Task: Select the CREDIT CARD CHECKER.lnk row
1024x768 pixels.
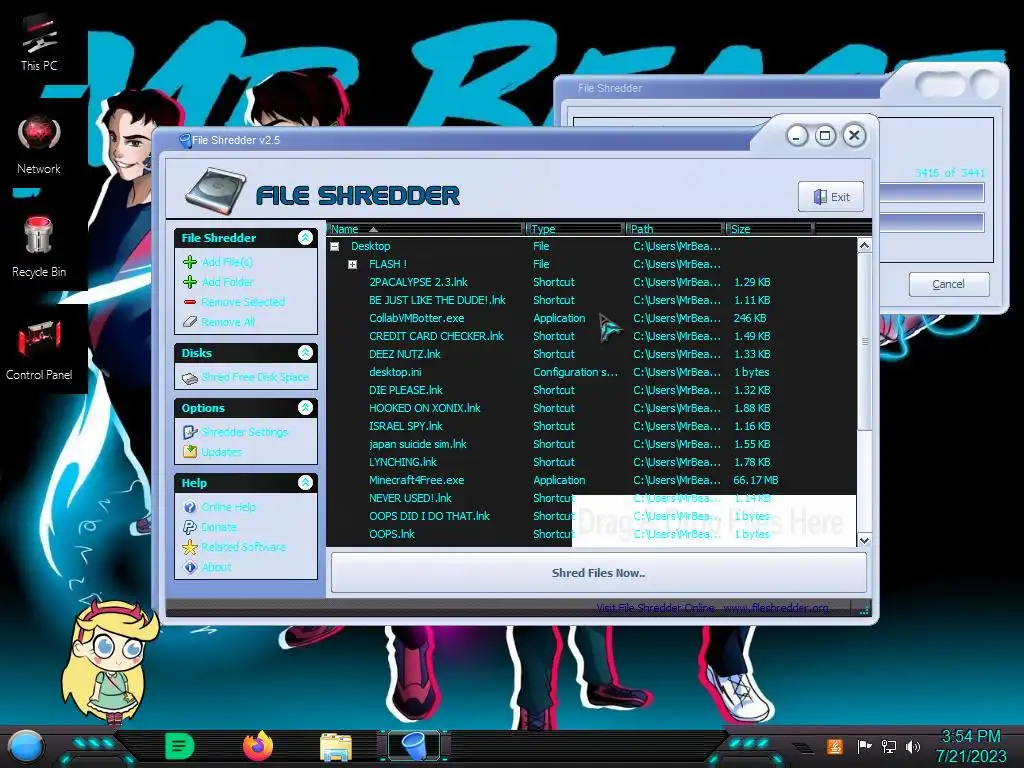Action: (x=591, y=336)
